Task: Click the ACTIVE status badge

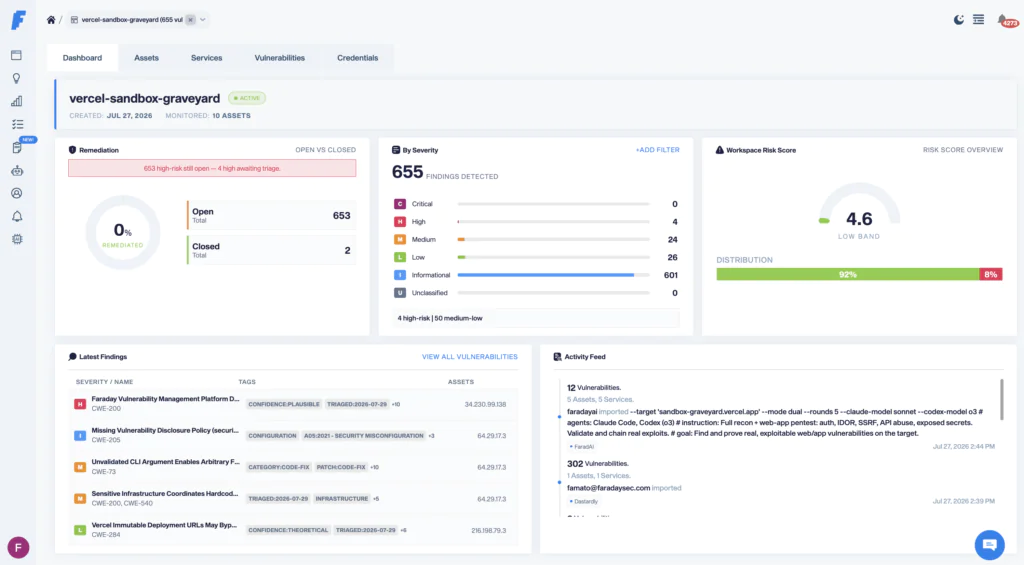Action: pos(247,98)
